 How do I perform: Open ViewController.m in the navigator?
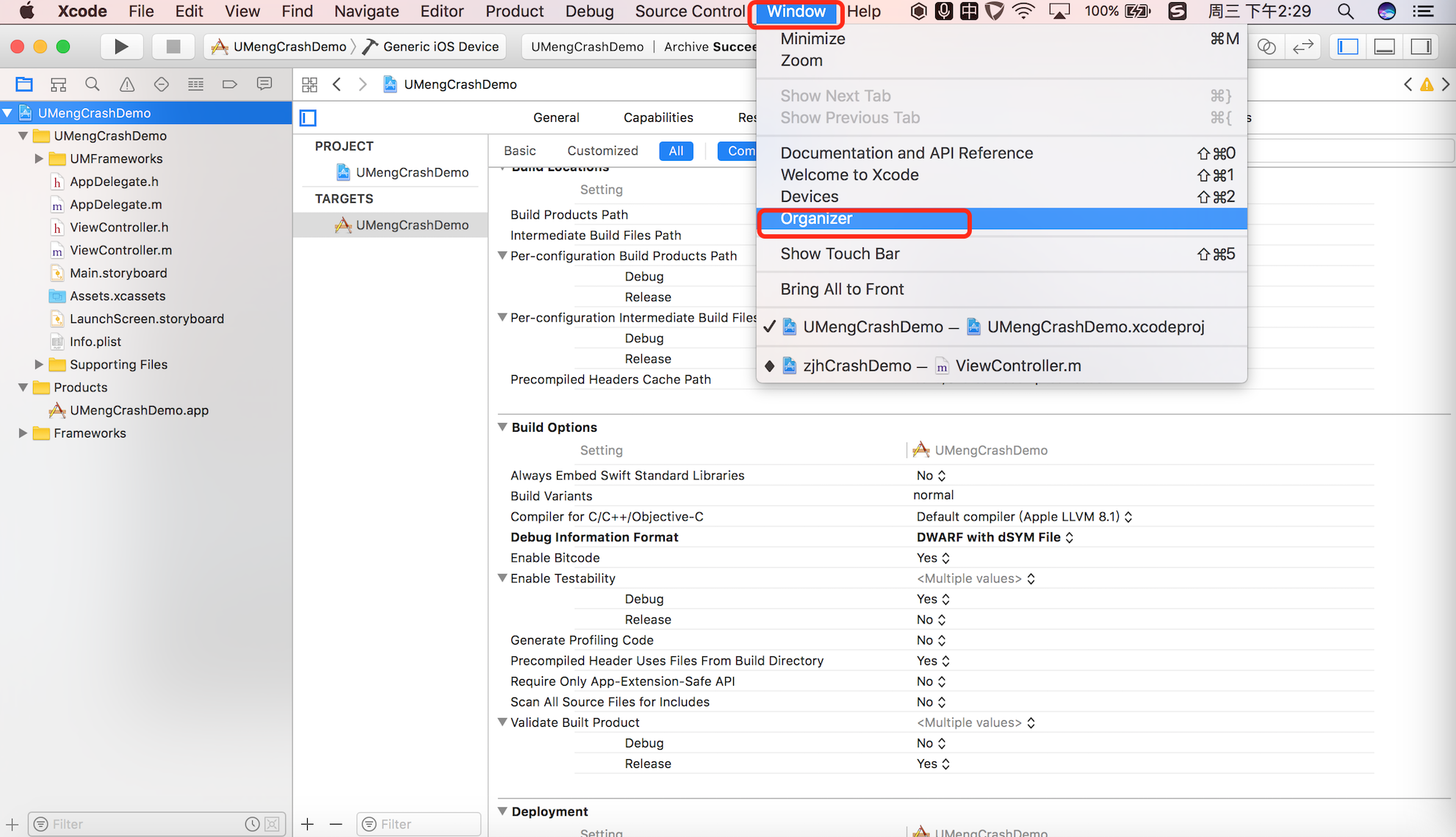click(121, 250)
